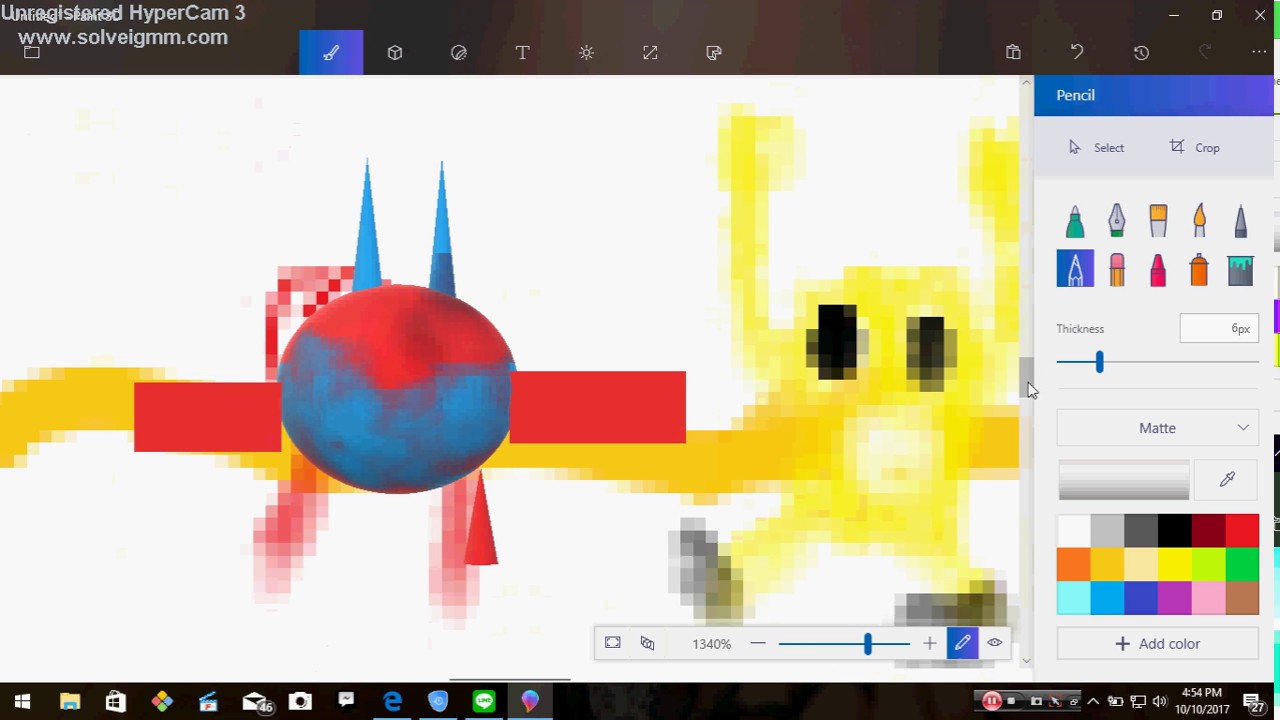
Task: Toggle the pencil edit mode button
Action: pyautogui.click(x=962, y=644)
